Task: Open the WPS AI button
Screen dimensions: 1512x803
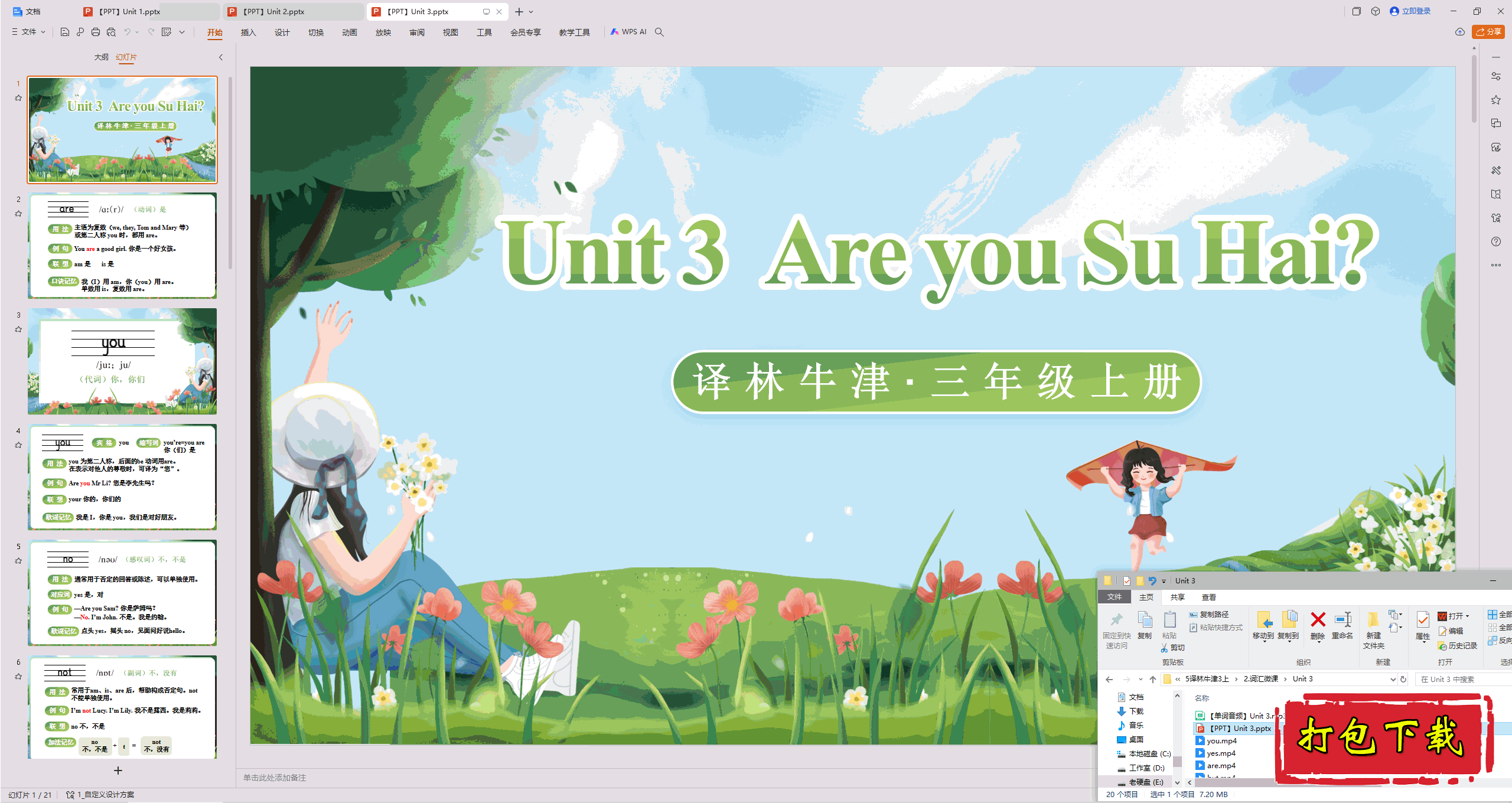Action: [628, 32]
